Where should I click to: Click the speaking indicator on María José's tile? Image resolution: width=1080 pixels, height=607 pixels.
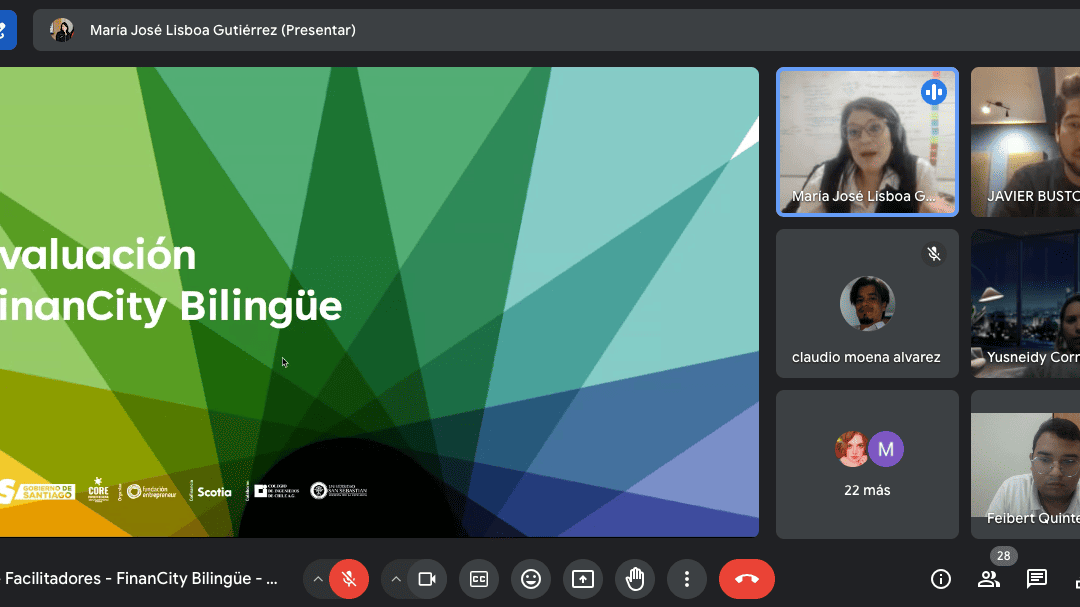tap(934, 92)
